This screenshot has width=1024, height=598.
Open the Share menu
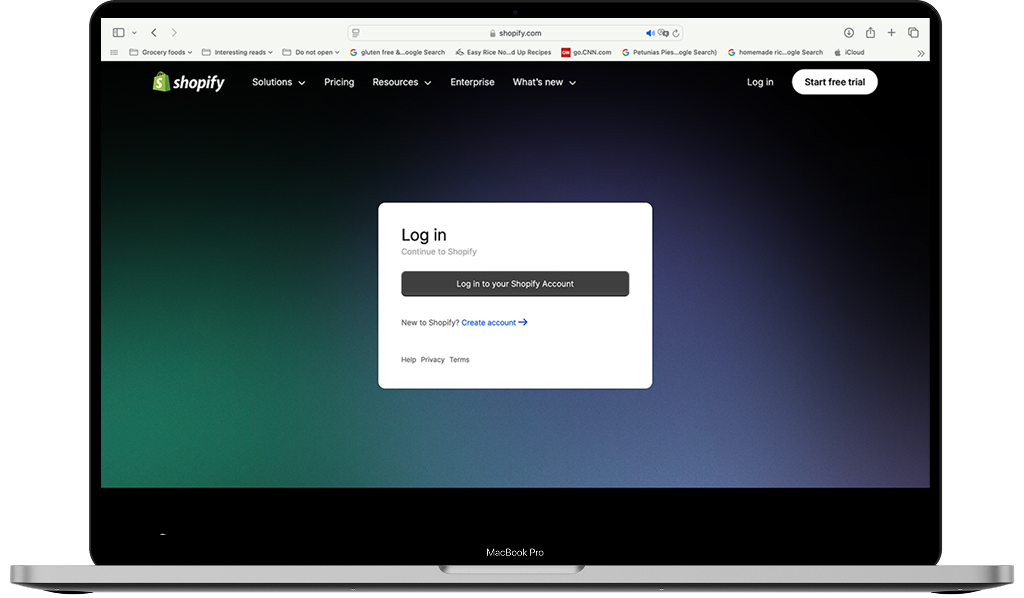coord(871,33)
